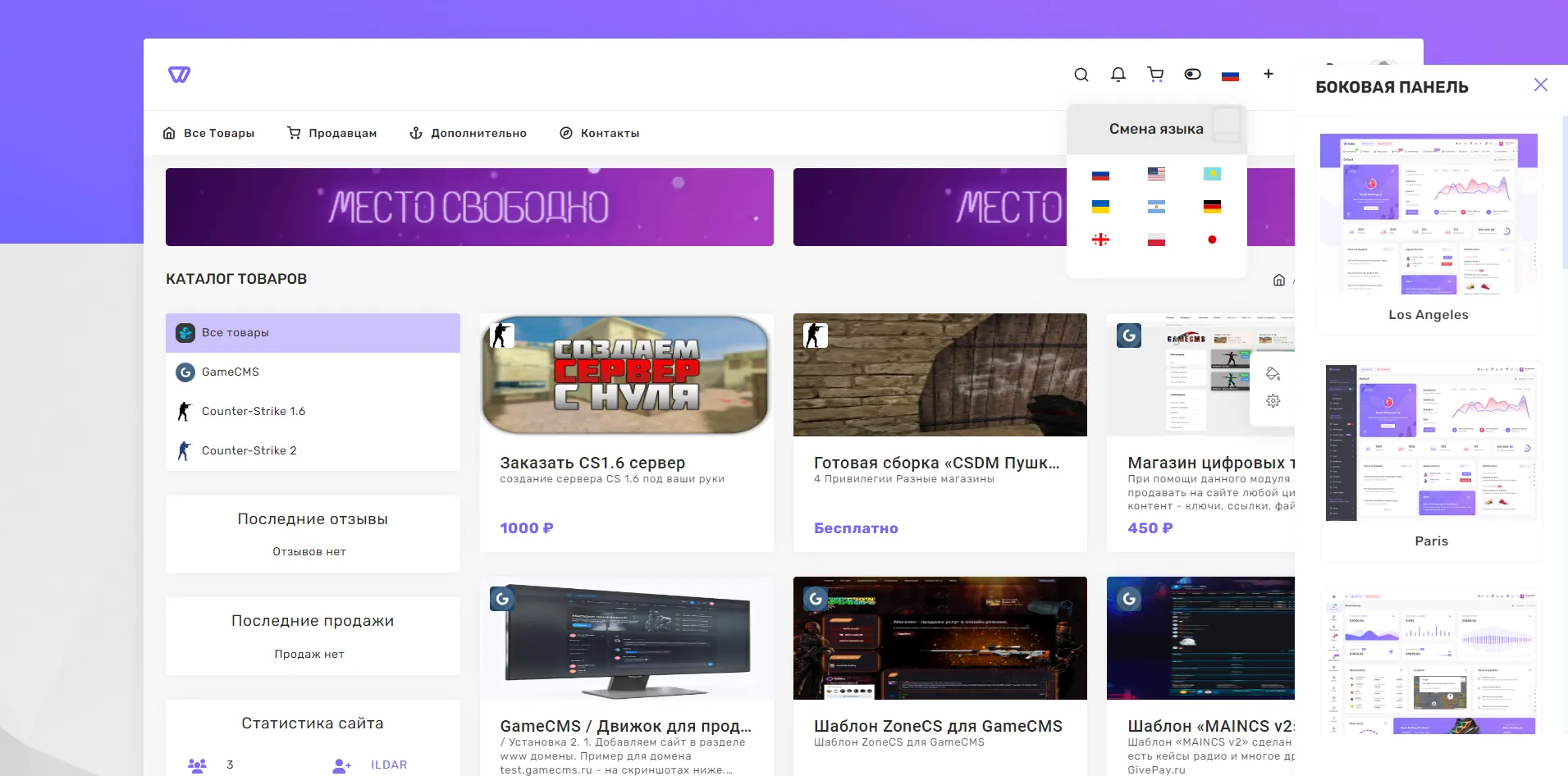Screen dimensions: 1568x776
Task: Choose the Paris layout option
Action: click(1430, 443)
